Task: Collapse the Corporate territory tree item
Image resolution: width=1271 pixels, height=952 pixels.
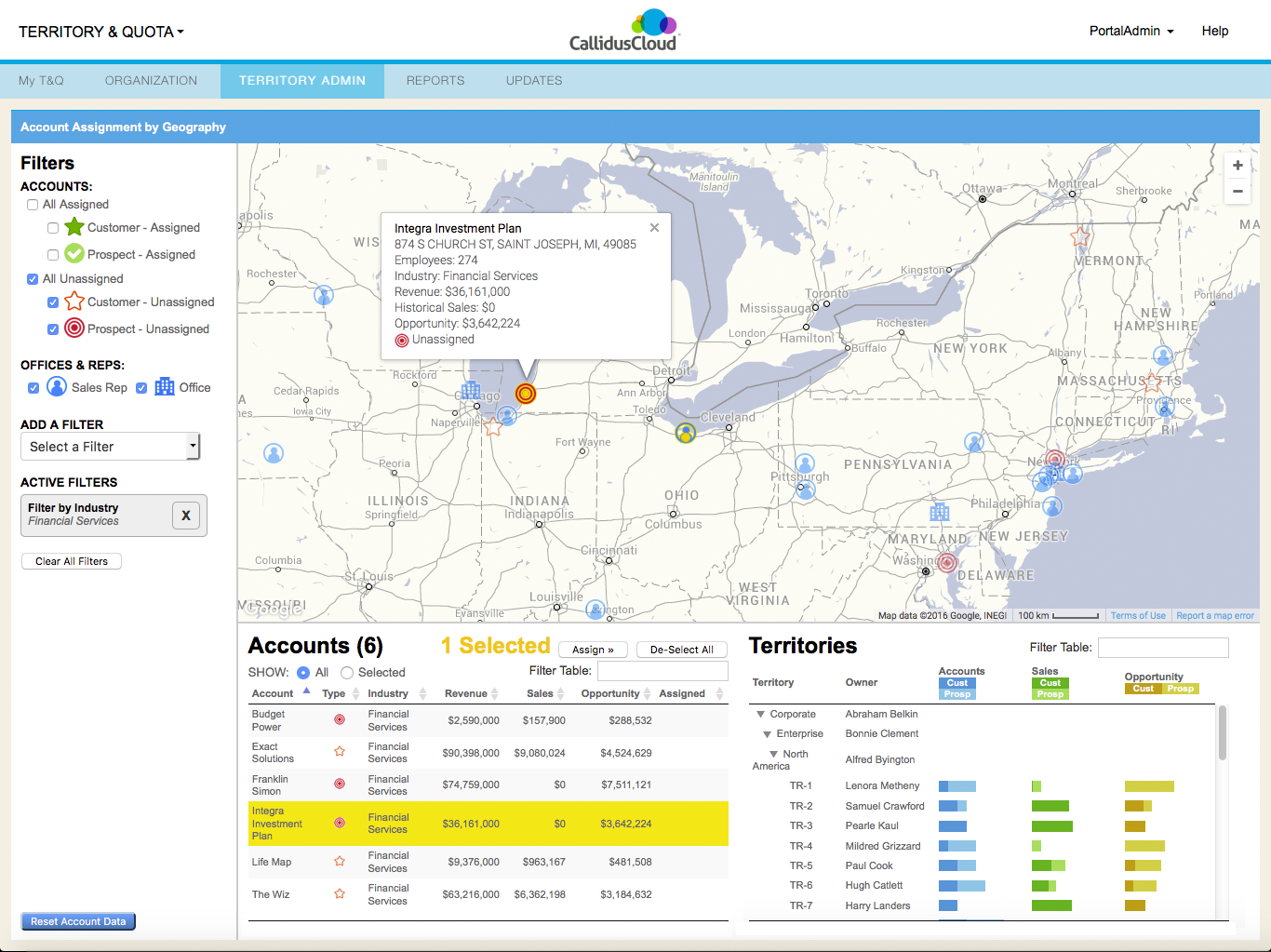Action: pyautogui.click(x=763, y=714)
